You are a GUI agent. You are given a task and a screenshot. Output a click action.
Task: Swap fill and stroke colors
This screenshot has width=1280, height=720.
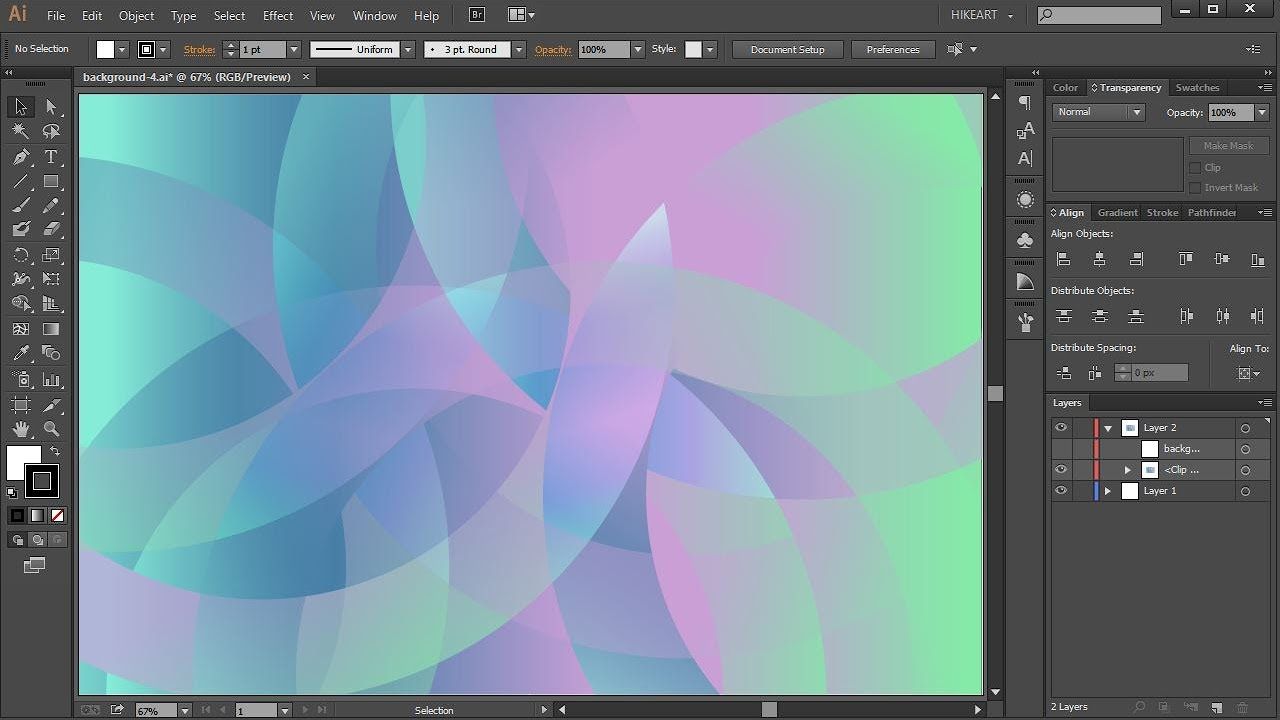coord(55,452)
